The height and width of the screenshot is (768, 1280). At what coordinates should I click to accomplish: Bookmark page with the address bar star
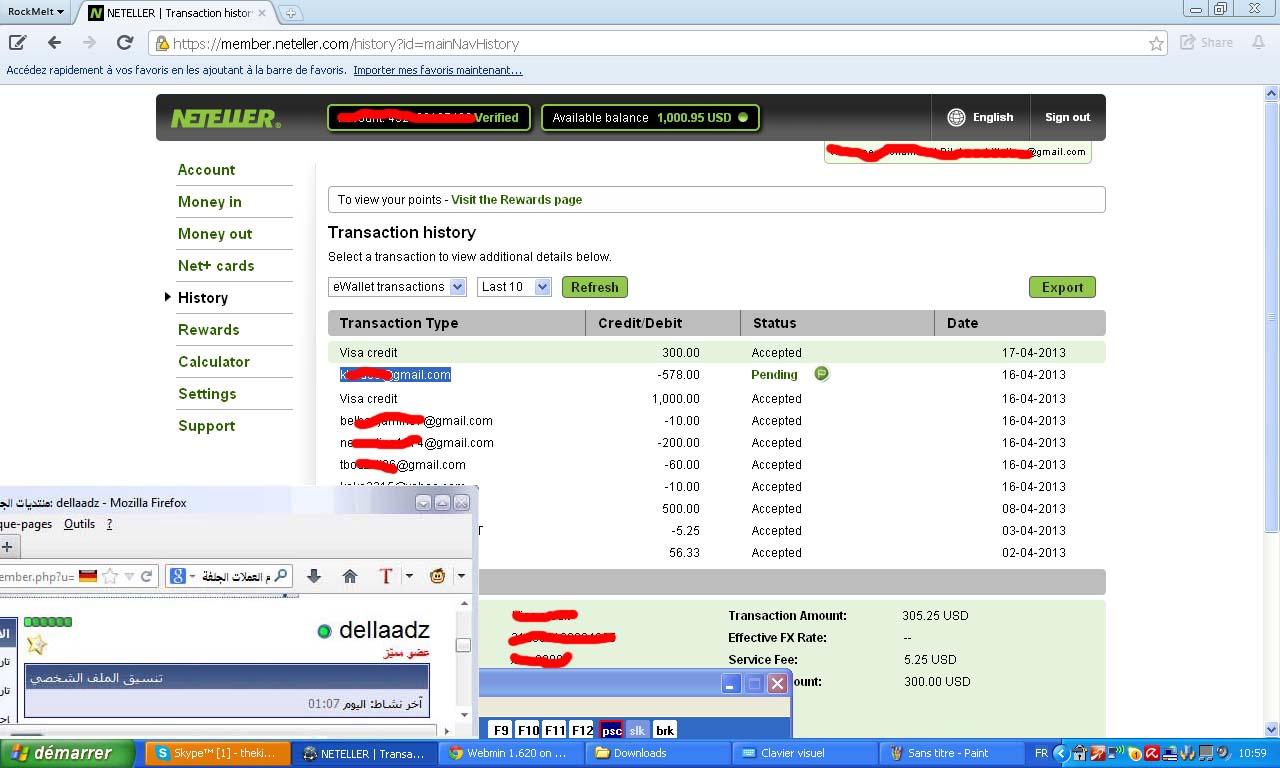tap(1156, 44)
